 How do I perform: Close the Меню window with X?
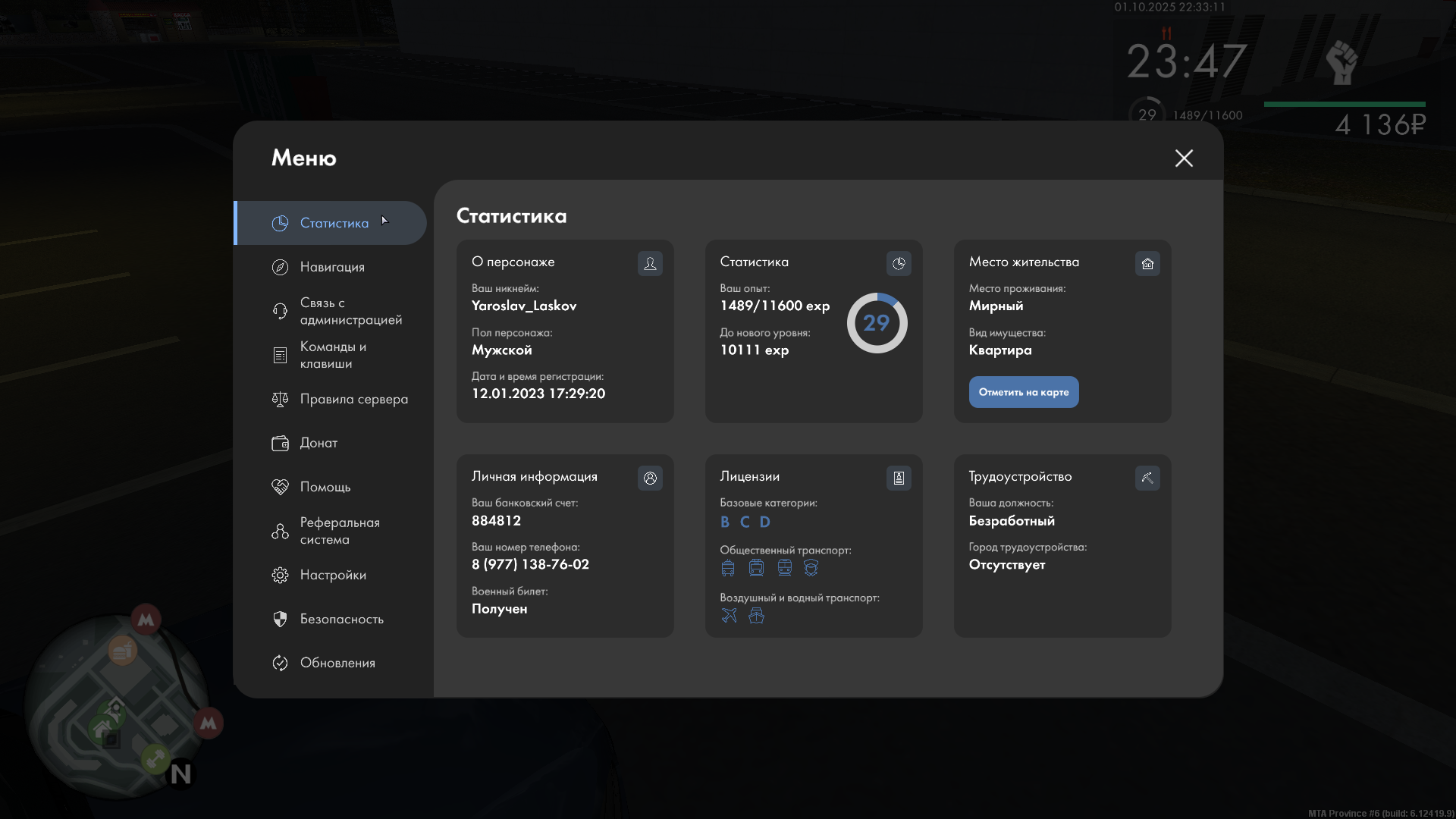pyautogui.click(x=1184, y=158)
